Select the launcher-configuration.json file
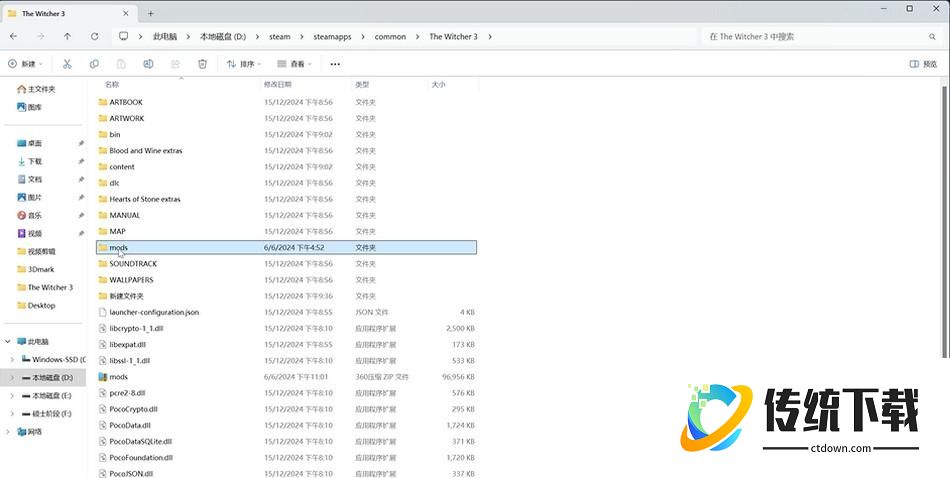 [154, 312]
